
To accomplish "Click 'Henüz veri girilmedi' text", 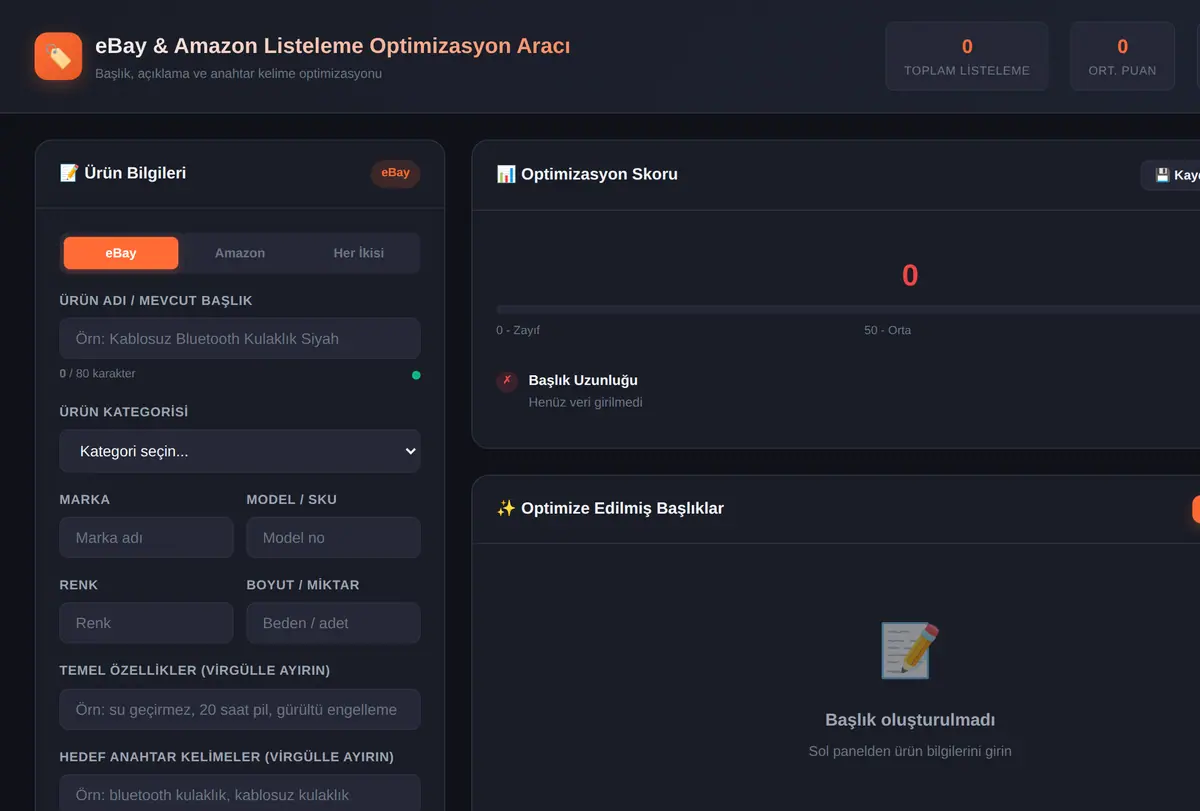I will point(585,402).
